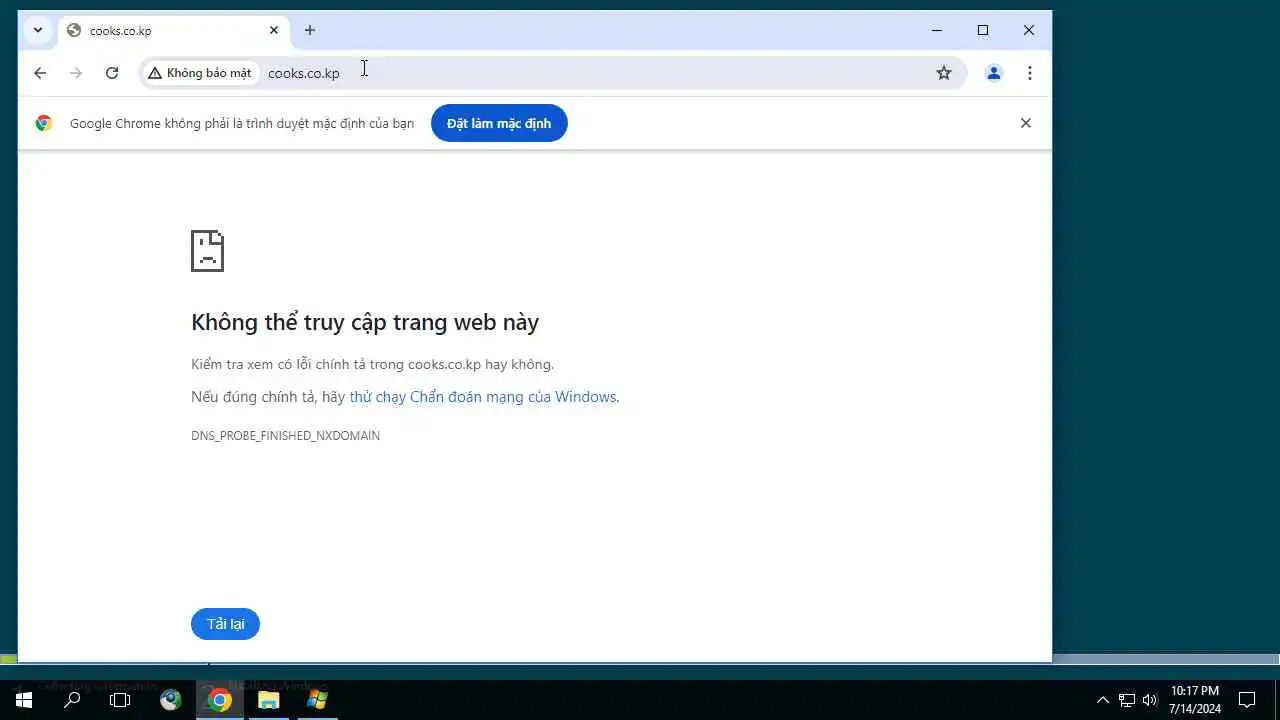Minimize the Chrome window
1280x720 pixels.
tap(937, 30)
